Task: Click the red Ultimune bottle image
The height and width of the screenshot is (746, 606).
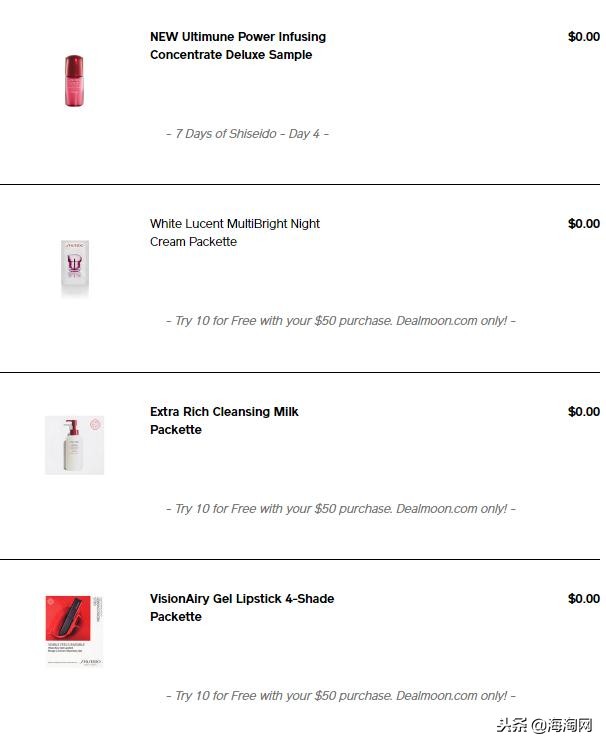Action: (x=75, y=81)
